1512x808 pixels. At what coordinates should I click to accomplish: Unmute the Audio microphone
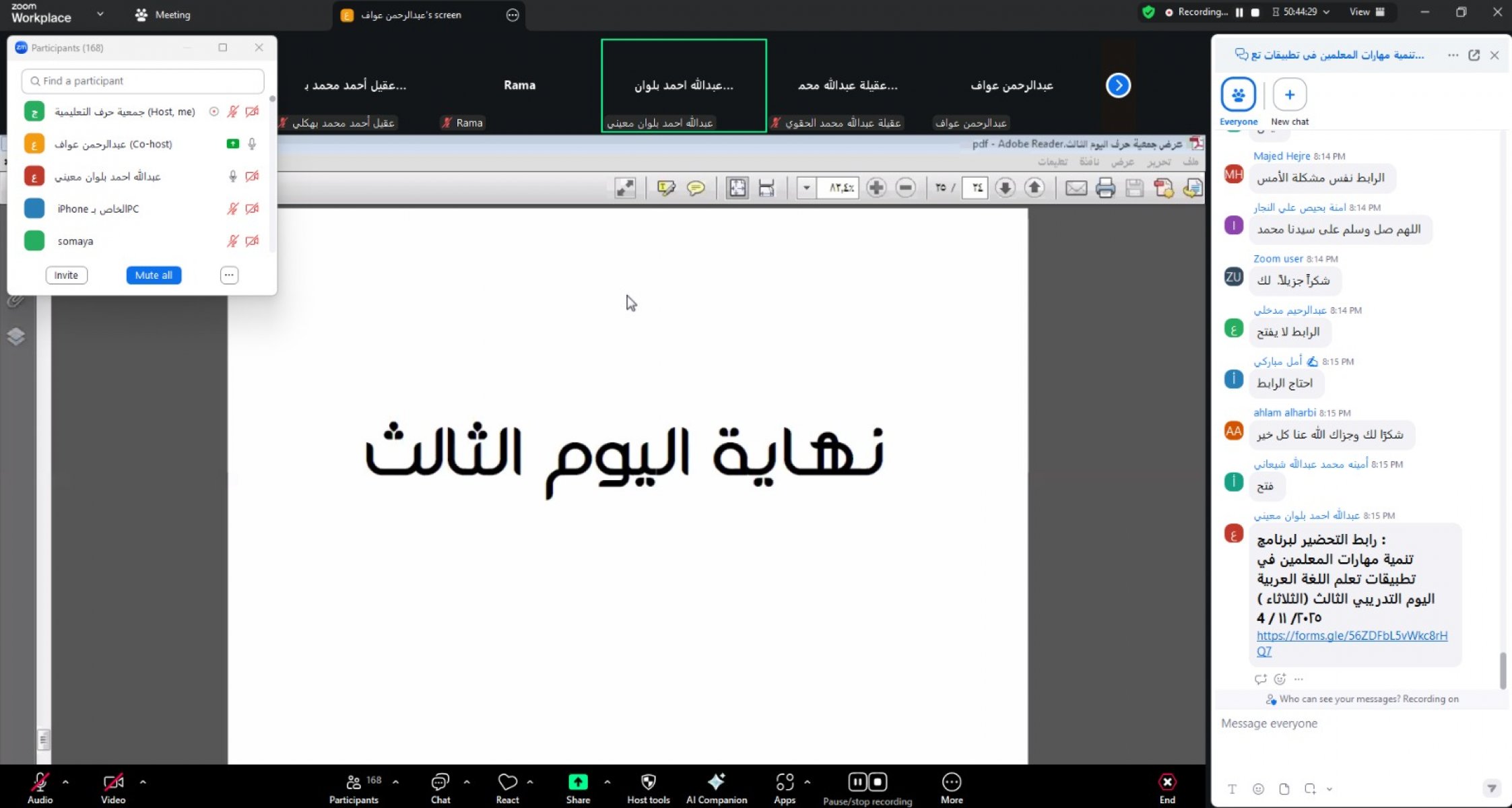point(40,782)
